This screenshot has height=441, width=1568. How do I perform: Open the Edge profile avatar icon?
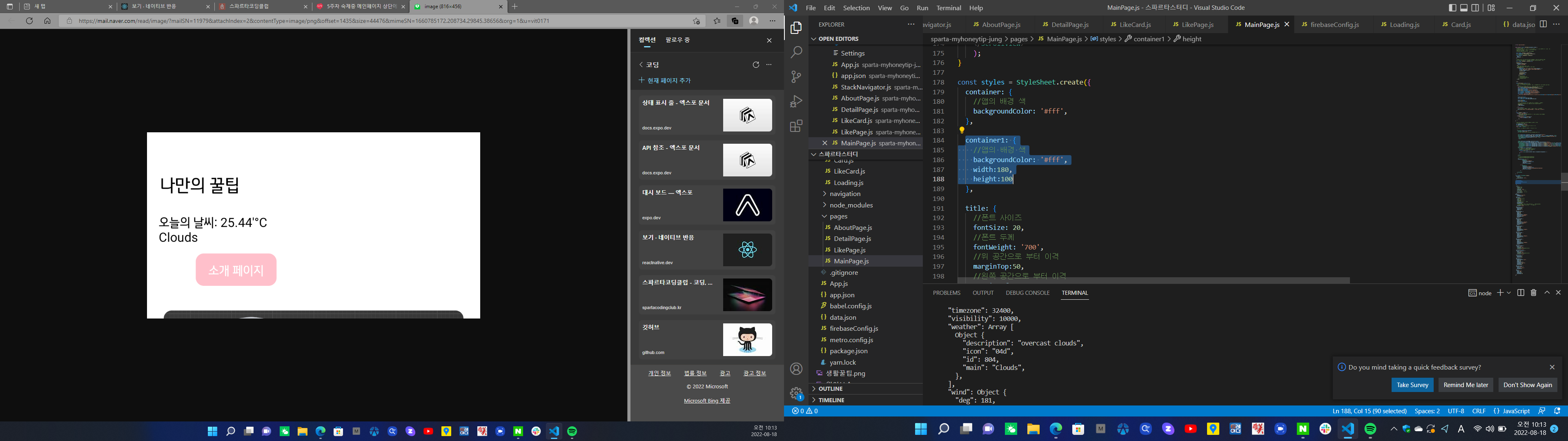(x=754, y=21)
